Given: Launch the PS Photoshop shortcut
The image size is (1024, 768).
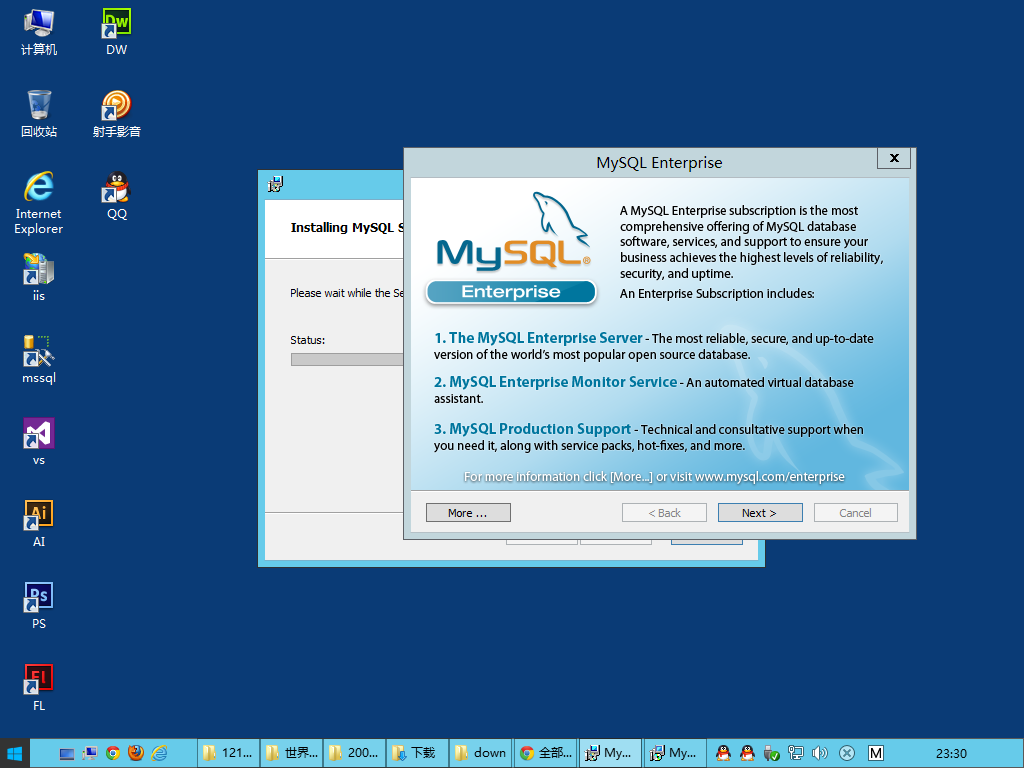Looking at the screenshot, I should coord(39,606).
